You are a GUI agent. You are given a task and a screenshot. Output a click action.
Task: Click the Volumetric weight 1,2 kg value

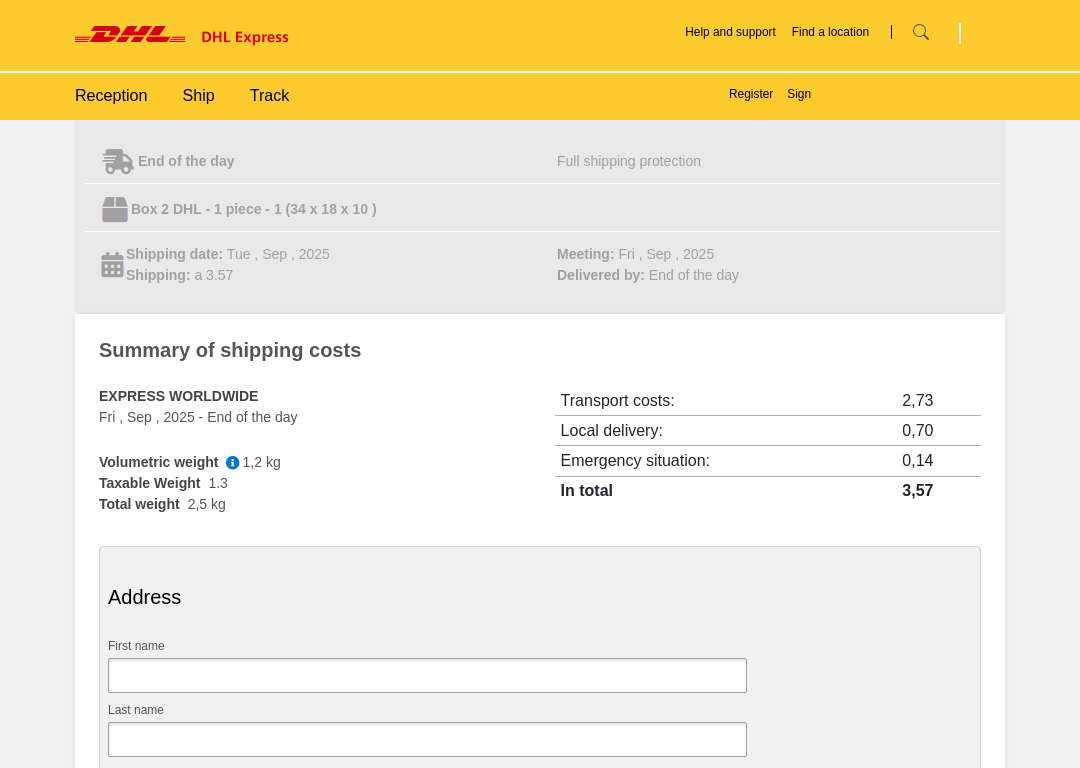coord(262,462)
